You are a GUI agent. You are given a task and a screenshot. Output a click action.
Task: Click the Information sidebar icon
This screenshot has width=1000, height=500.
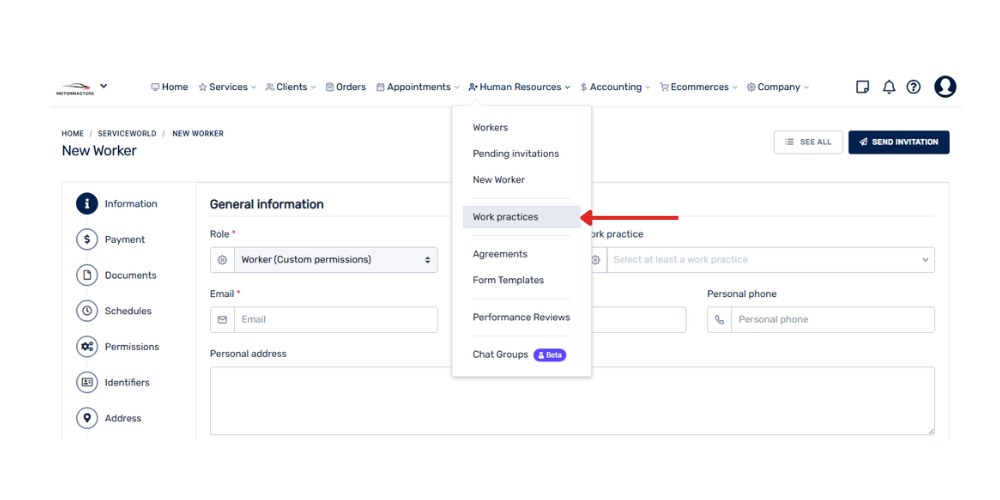pos(87,204)
